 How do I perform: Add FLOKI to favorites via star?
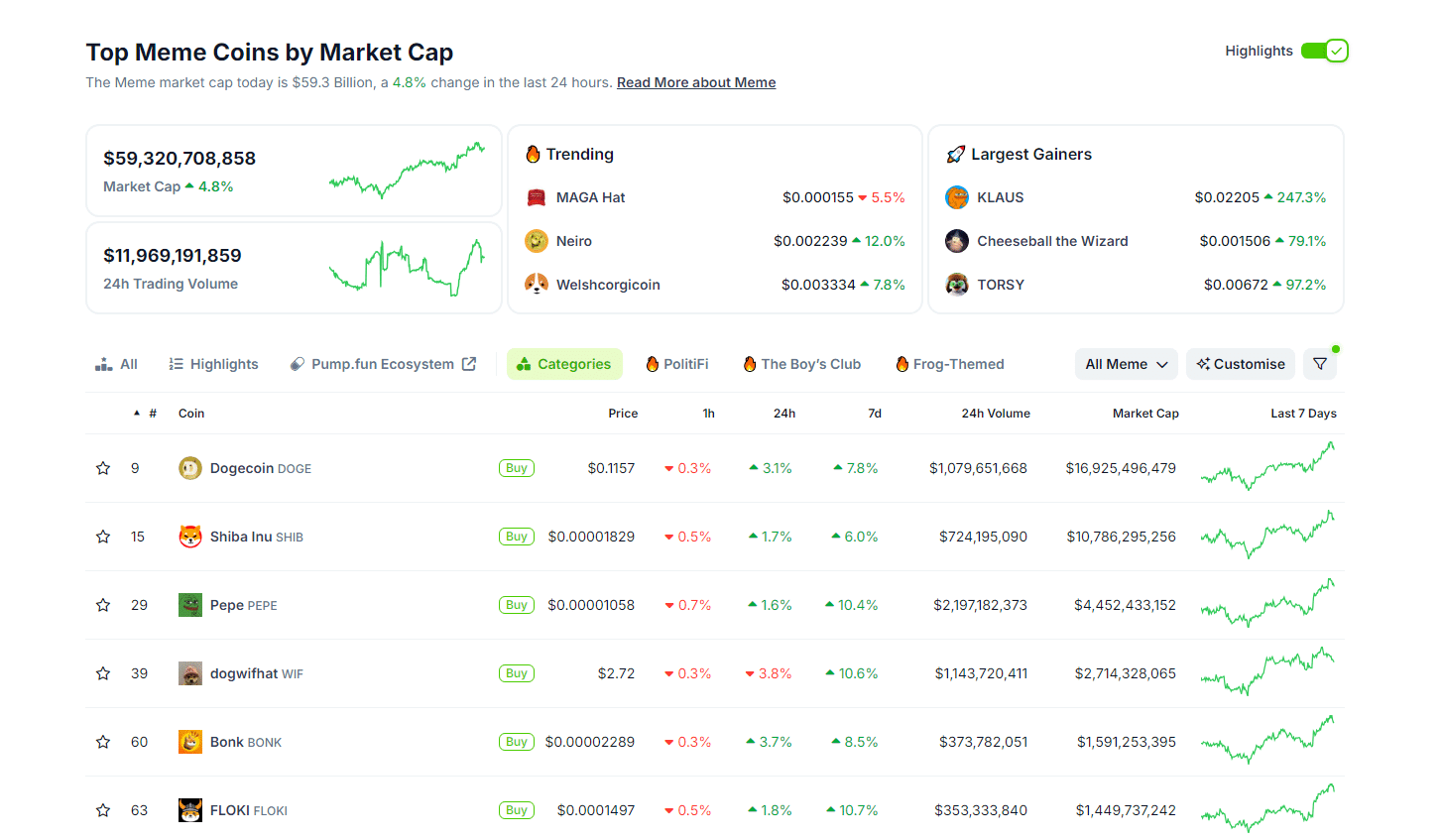(103, 810)
